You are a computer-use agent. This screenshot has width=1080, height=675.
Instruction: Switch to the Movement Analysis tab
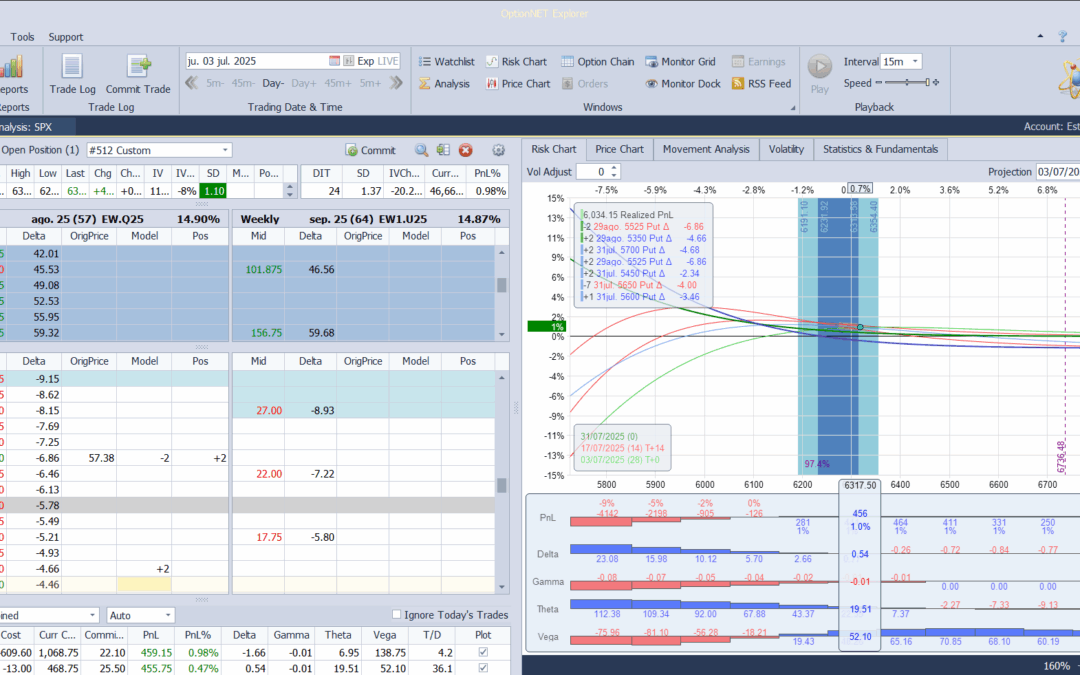[x=705, y=149]
